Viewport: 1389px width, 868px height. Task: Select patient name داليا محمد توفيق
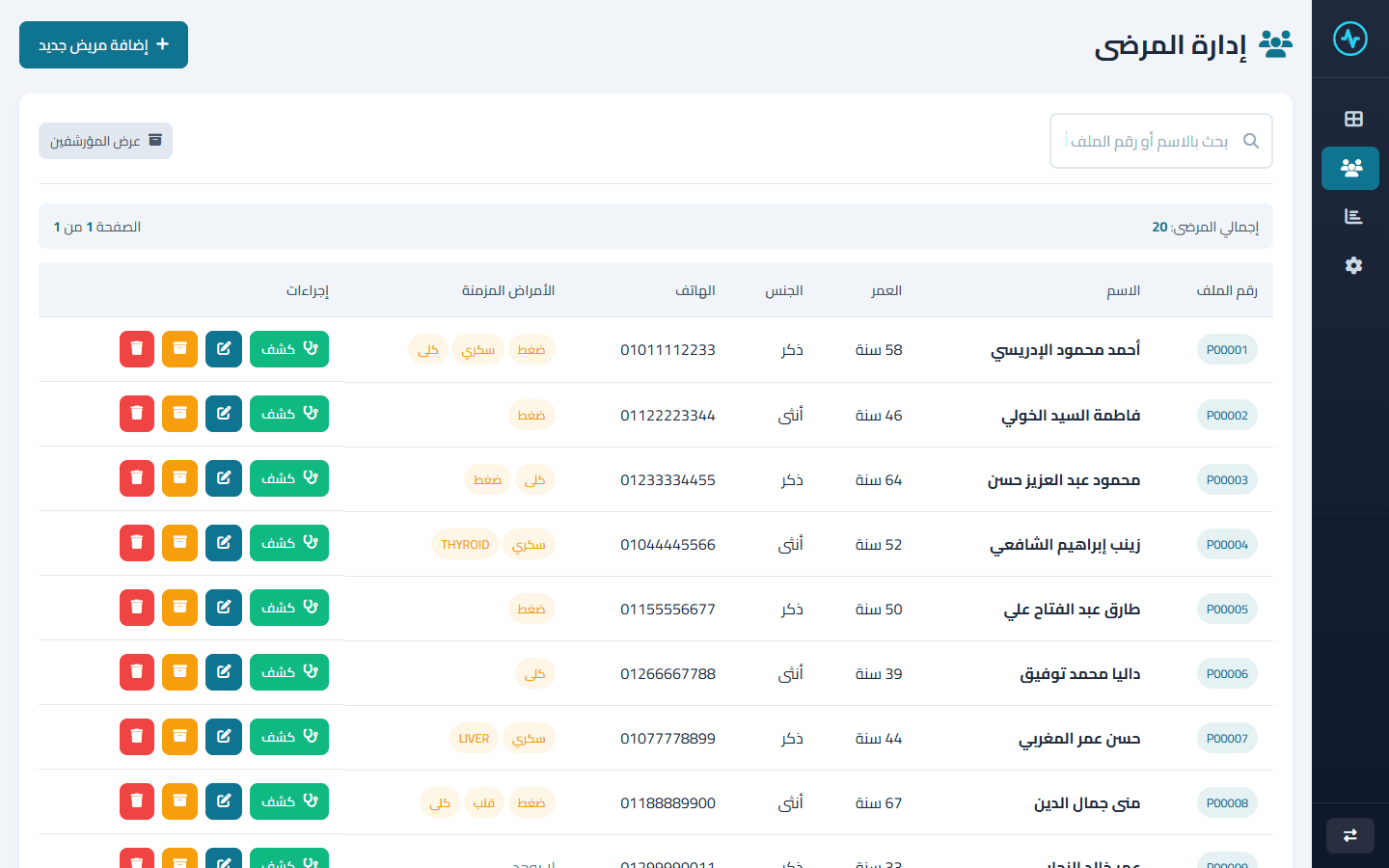click(x=1080, y=674)
